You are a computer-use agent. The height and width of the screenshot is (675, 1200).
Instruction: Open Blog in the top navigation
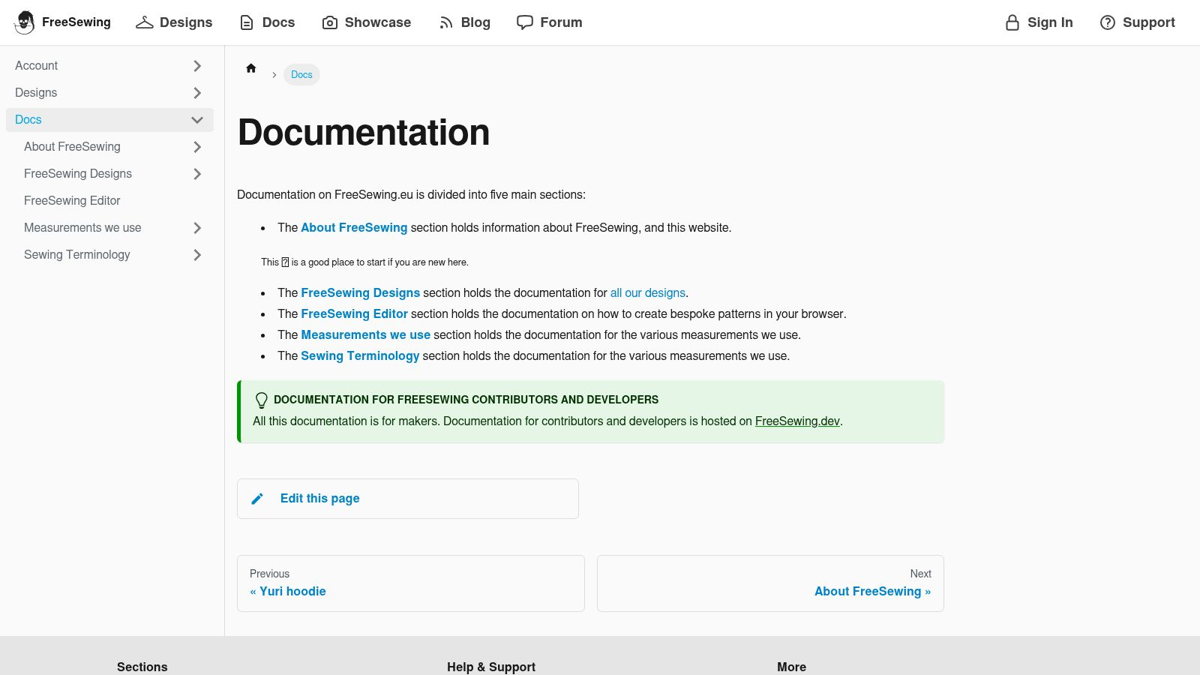click(476, 22)
